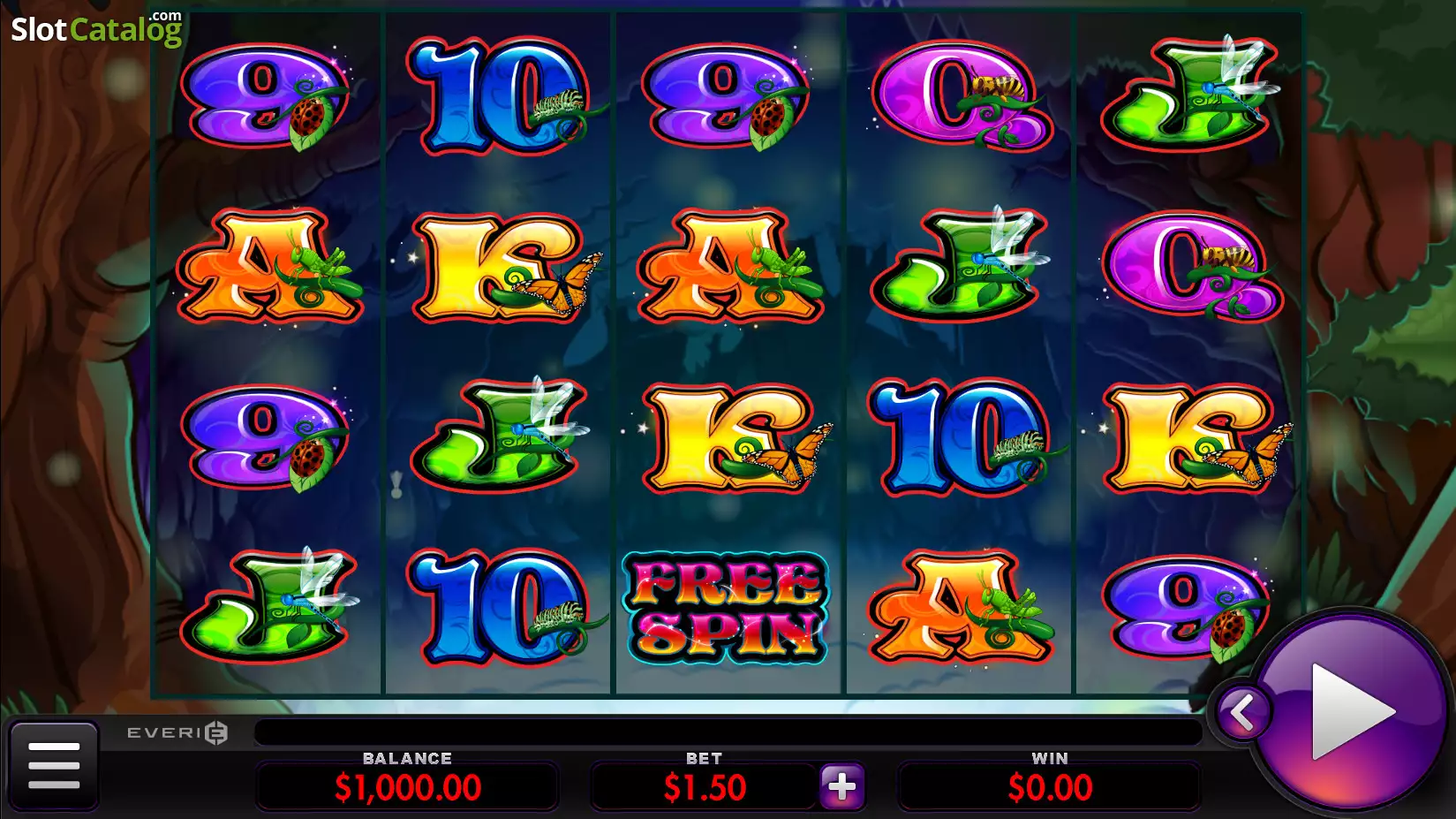1456x819 pixels.
Task: Click the empty message bar above the balance
Action: point(728,732)
